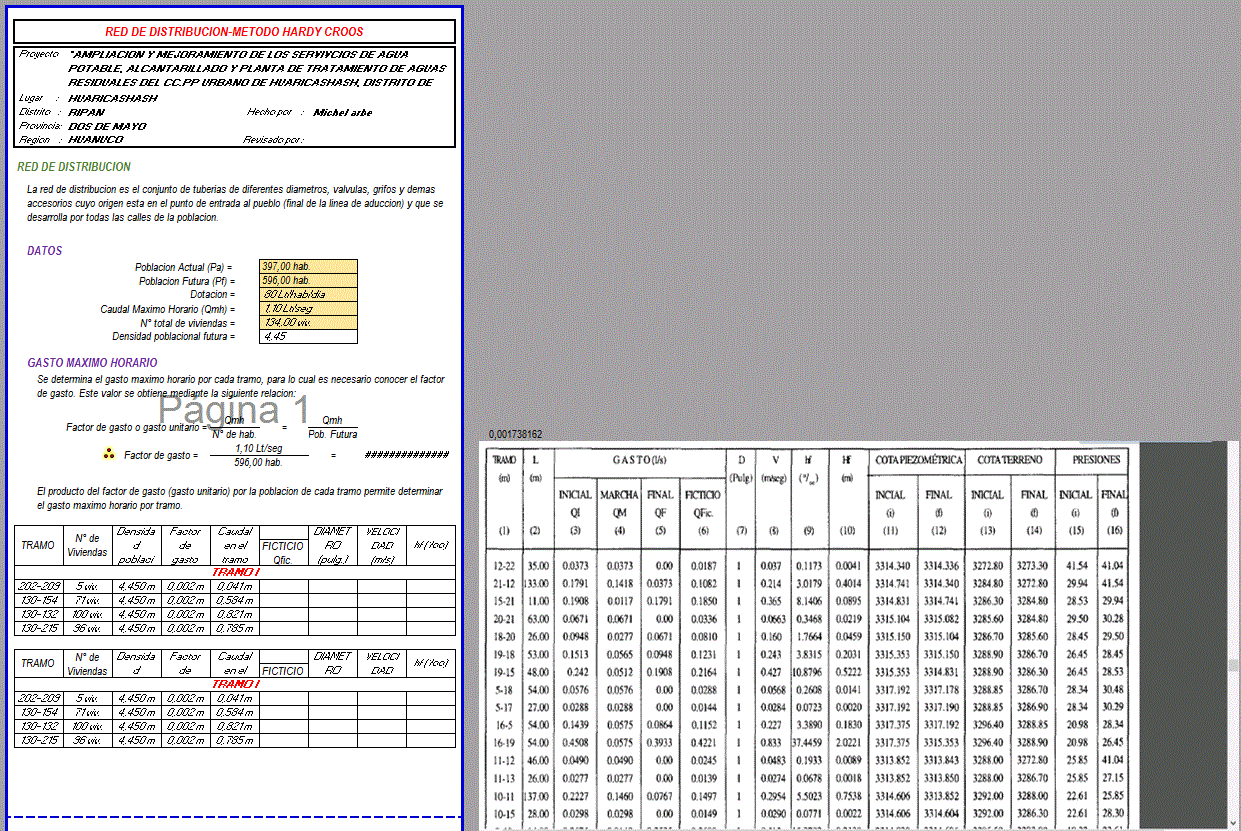Select the Provincia value 'DOS DE MAYO'
This screenshot has height=831, width=1241.
pyautogui.click(x=107, y=126)
